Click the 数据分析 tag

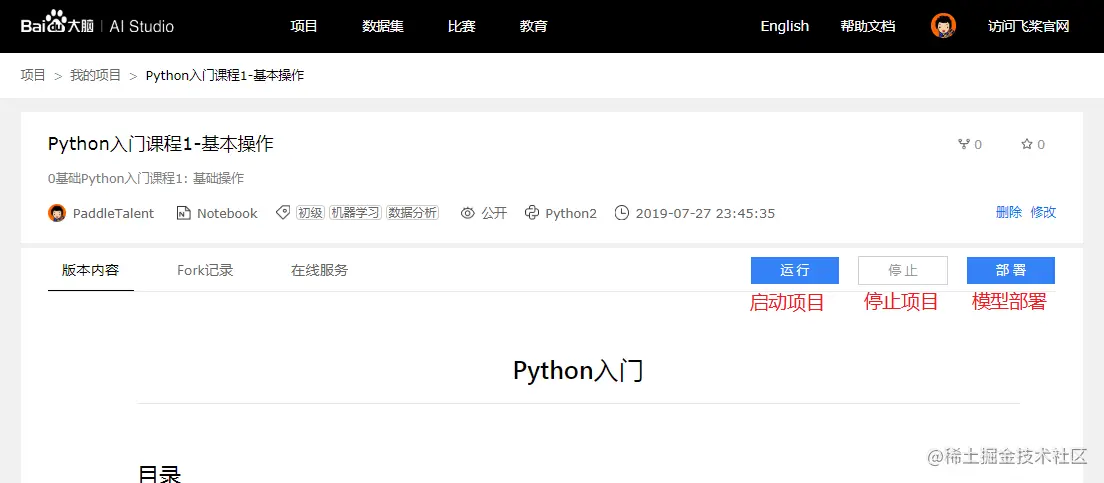pos(413,213)
